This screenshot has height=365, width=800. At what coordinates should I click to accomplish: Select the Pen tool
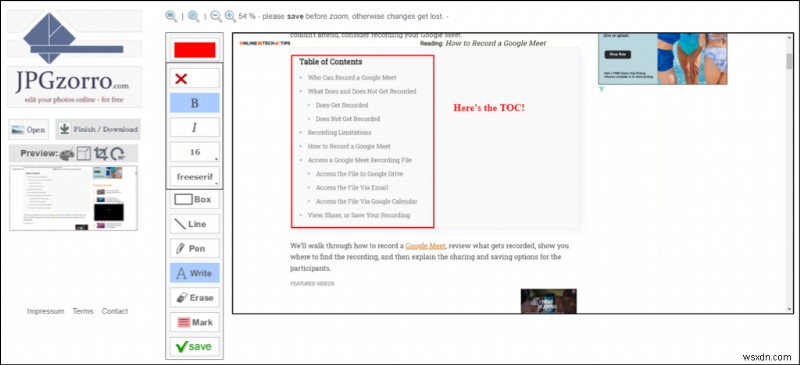[194, 248]
